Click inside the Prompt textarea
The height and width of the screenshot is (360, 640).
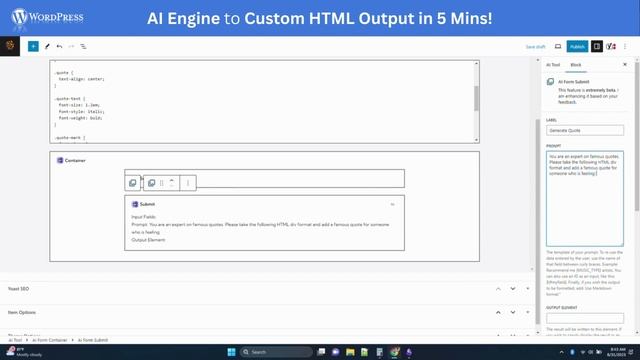tap(585, 198)
